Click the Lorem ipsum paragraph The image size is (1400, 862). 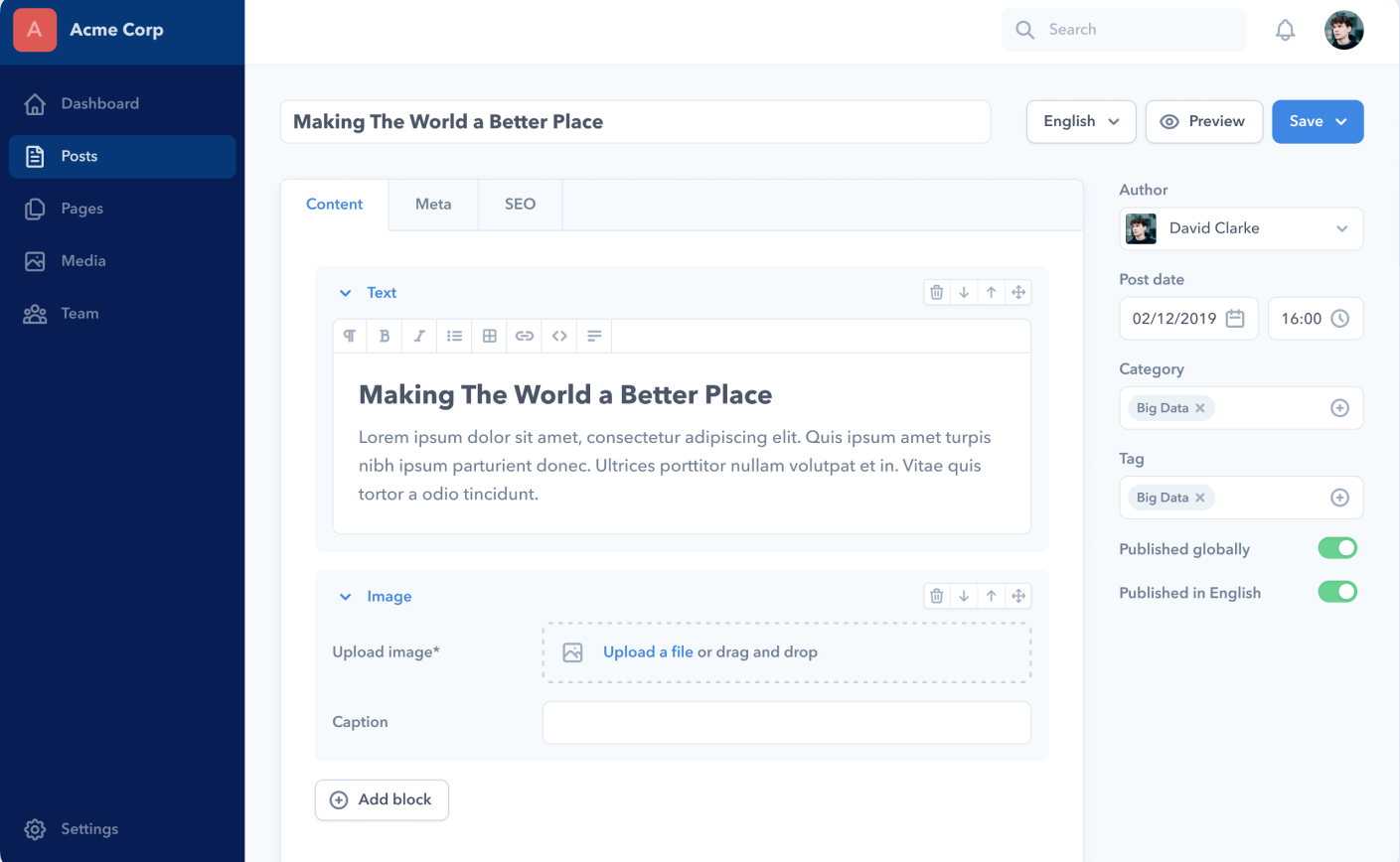[675, 466]
